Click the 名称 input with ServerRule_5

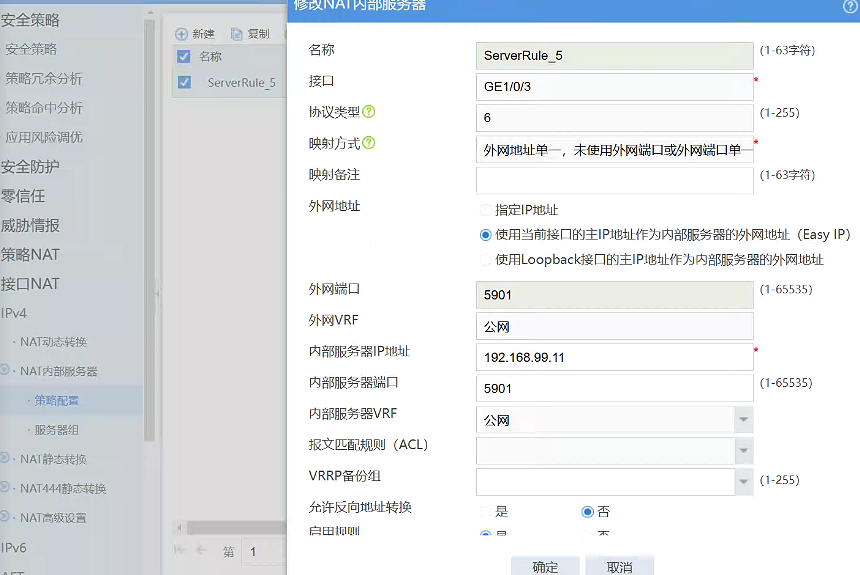coord(614,55)
